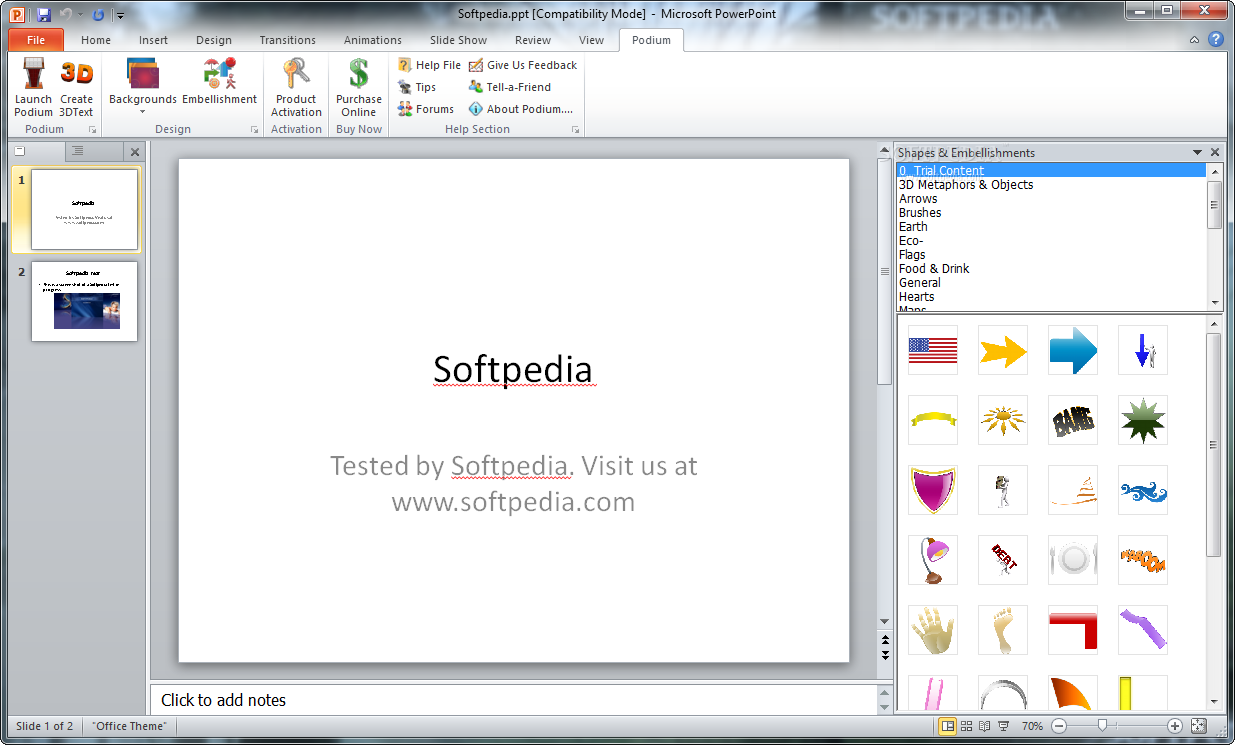Switch to the Home tab
The height and width of the screenshot is (745, 1235).
[96, 40]
